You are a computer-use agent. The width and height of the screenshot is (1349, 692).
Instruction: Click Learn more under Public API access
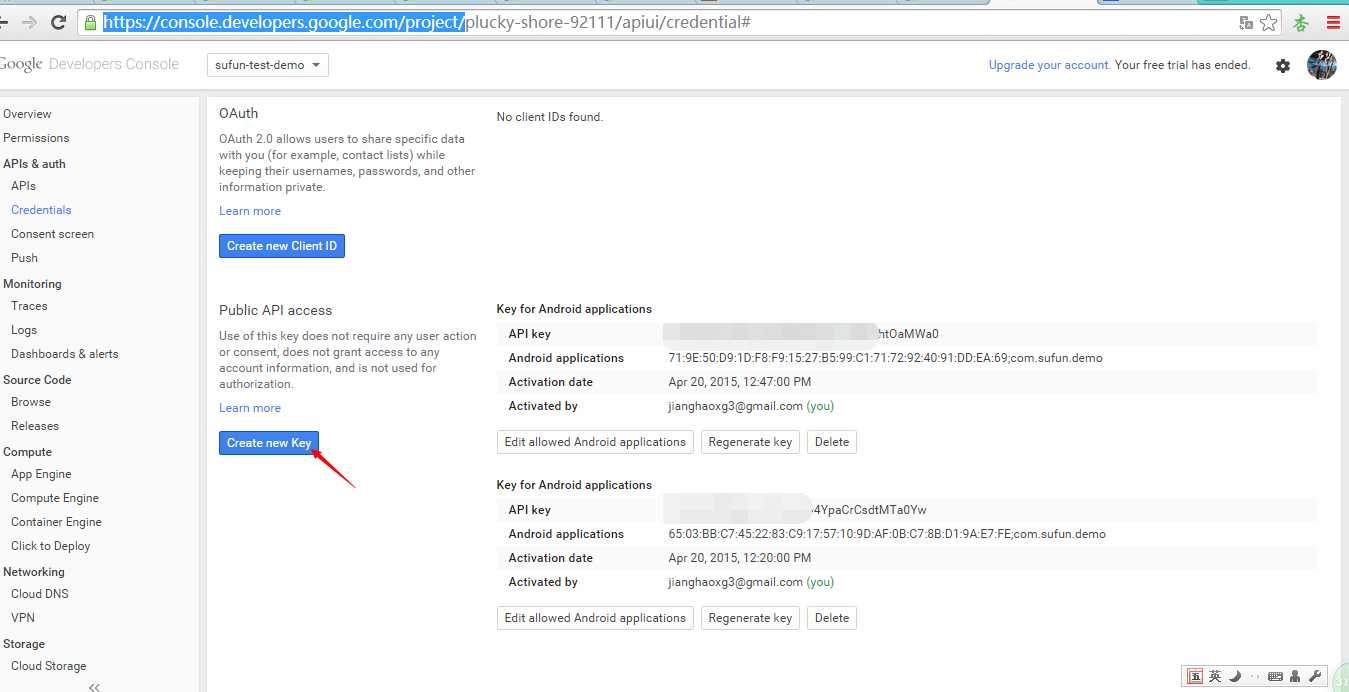click(250, 408)
